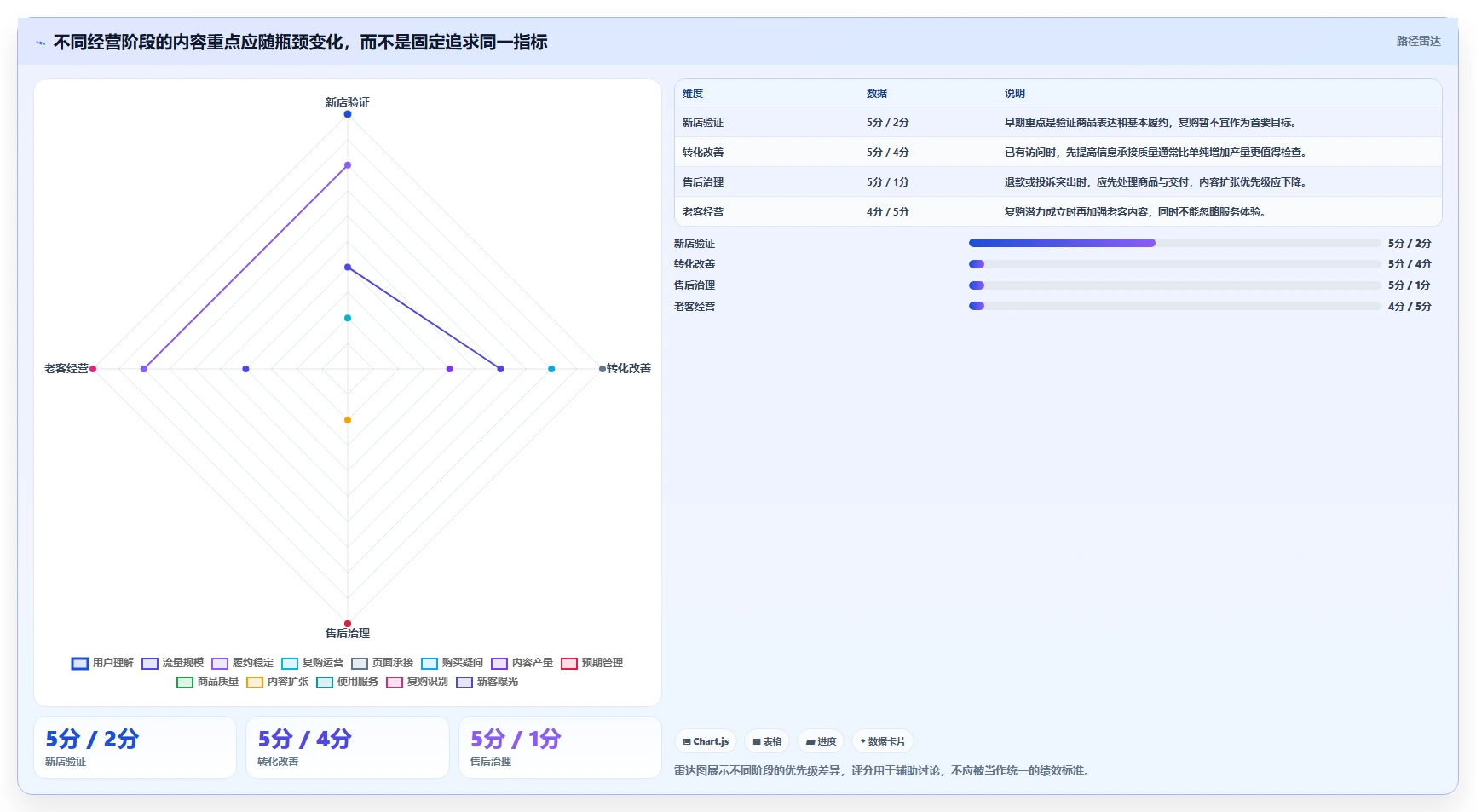Click the 售后治理 progress bar
Image resolution: width=1476 pixels, height=812 pixels.
(x=1174, y=285)
